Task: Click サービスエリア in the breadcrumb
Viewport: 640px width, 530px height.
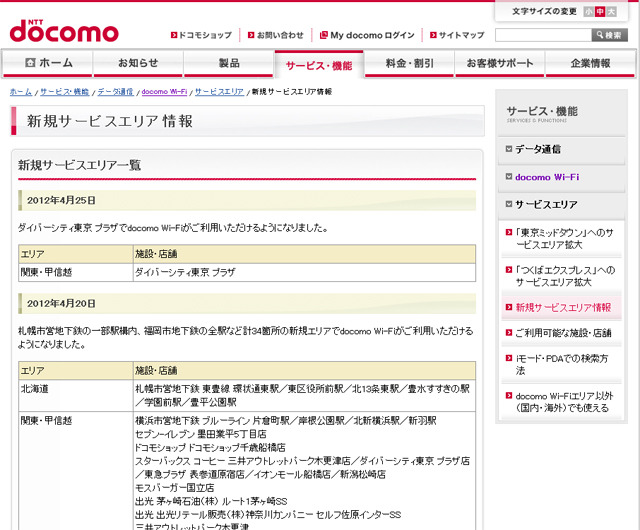Action: click(219, 92)
